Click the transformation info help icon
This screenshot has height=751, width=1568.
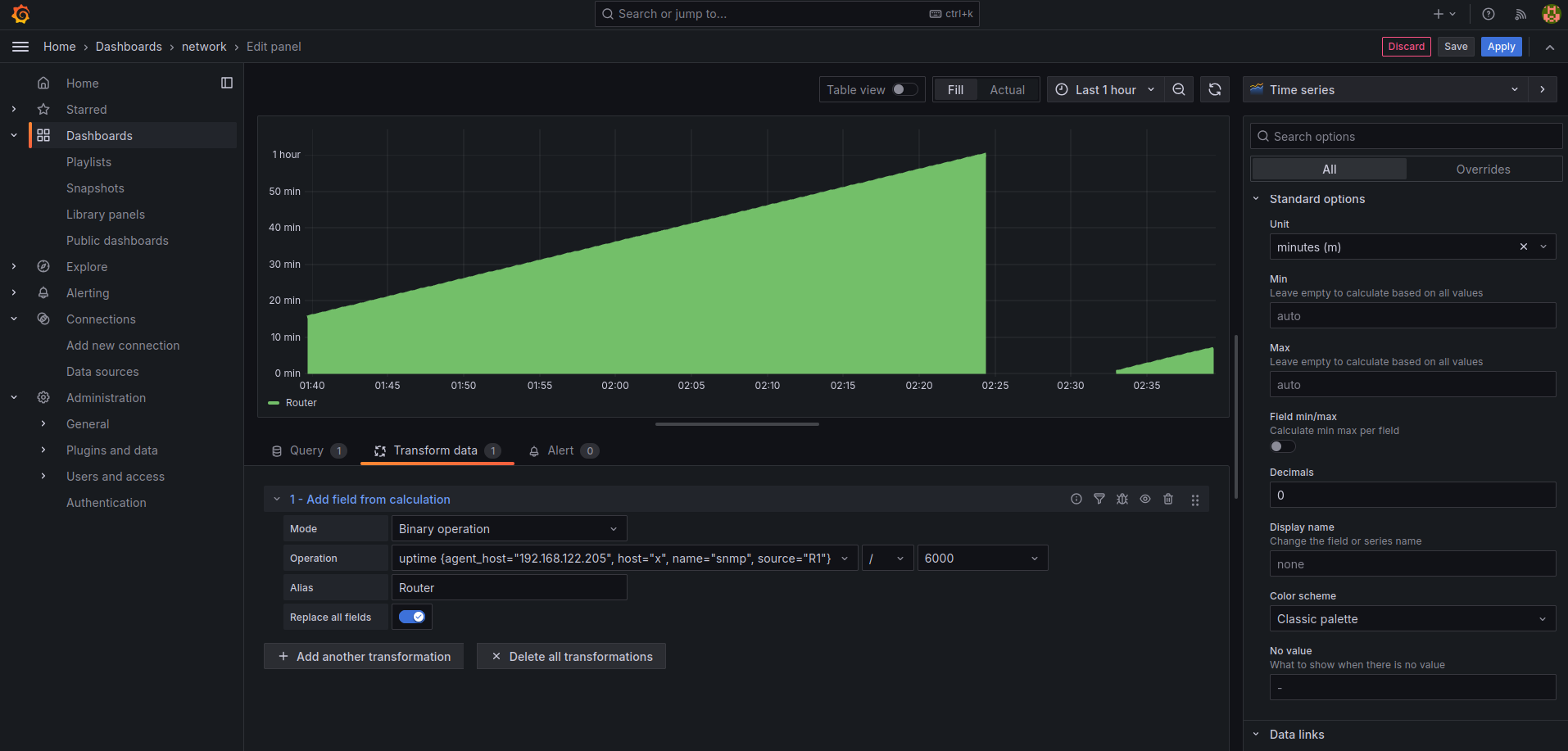point(1076,499)
